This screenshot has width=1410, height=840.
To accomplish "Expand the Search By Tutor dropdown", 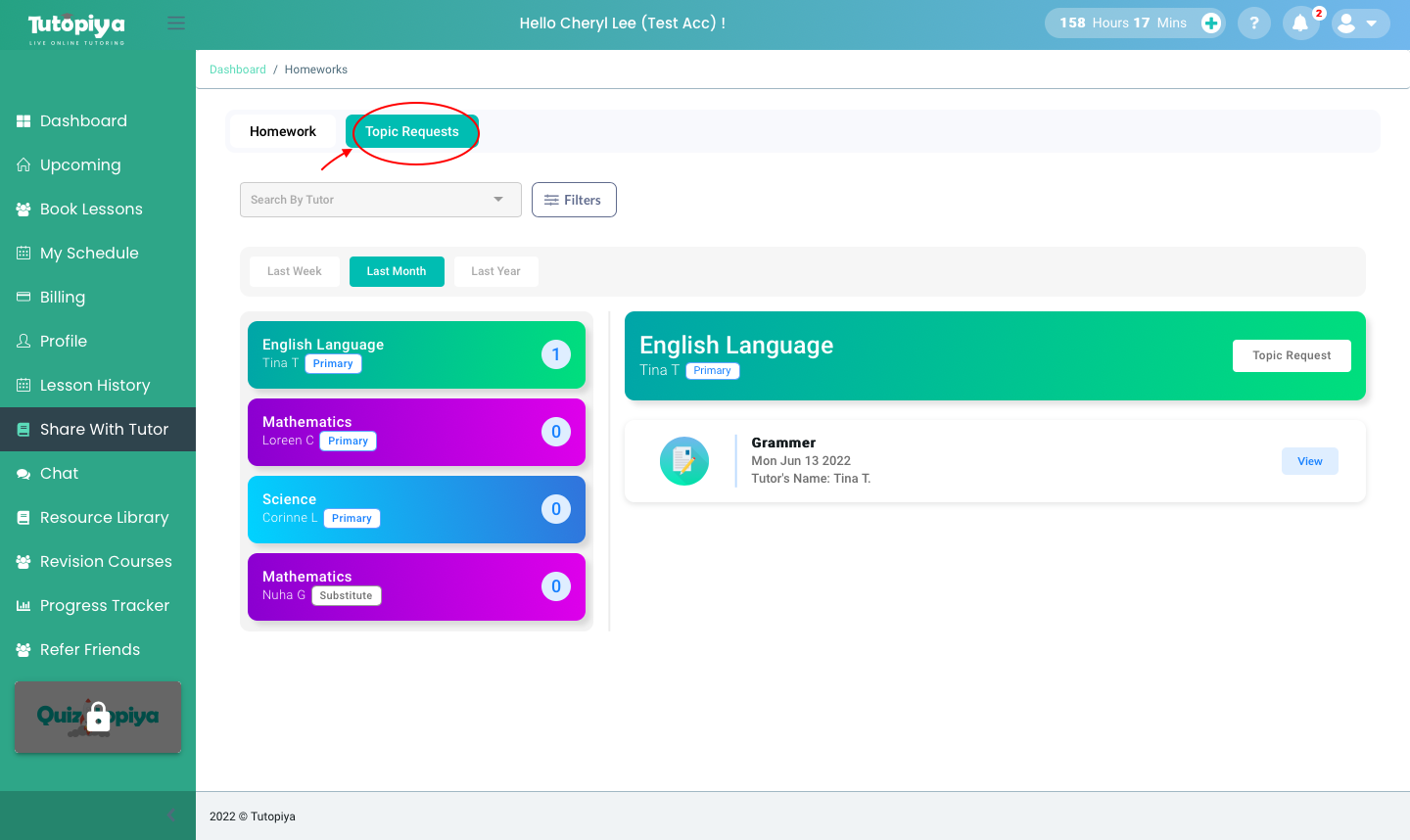I will [380, 200].
